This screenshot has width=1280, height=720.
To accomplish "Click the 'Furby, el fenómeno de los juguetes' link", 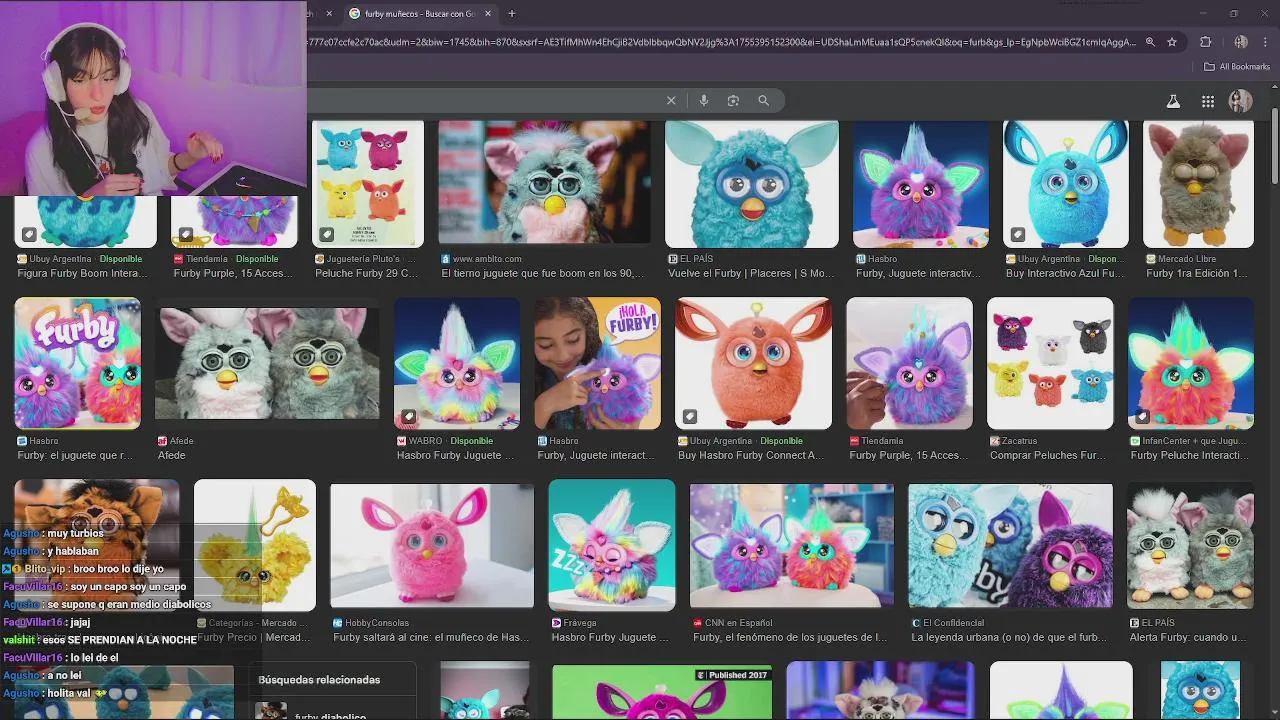I will click(790, 637).
